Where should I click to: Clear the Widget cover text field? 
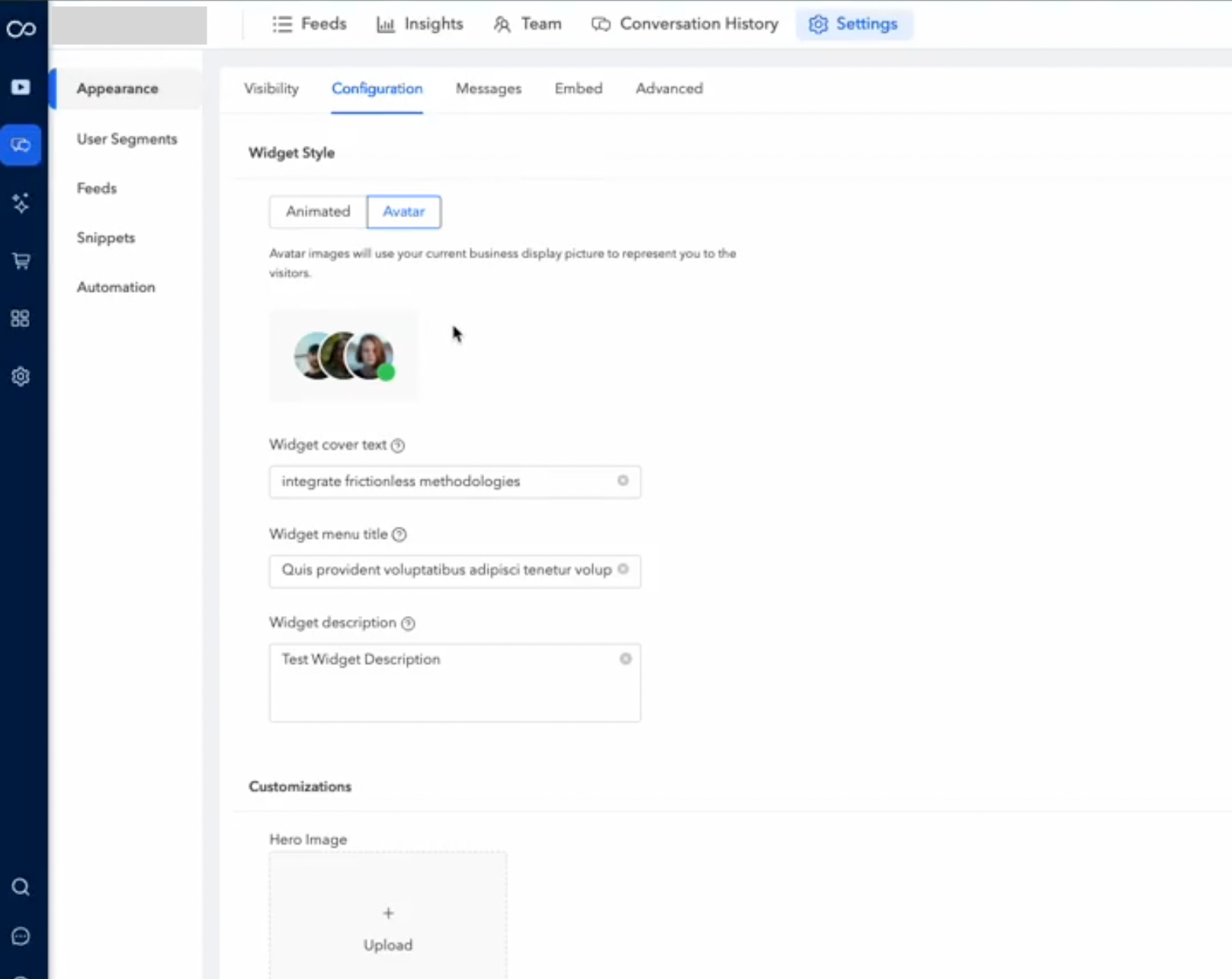pyautogui.click(x=623, y=480)
